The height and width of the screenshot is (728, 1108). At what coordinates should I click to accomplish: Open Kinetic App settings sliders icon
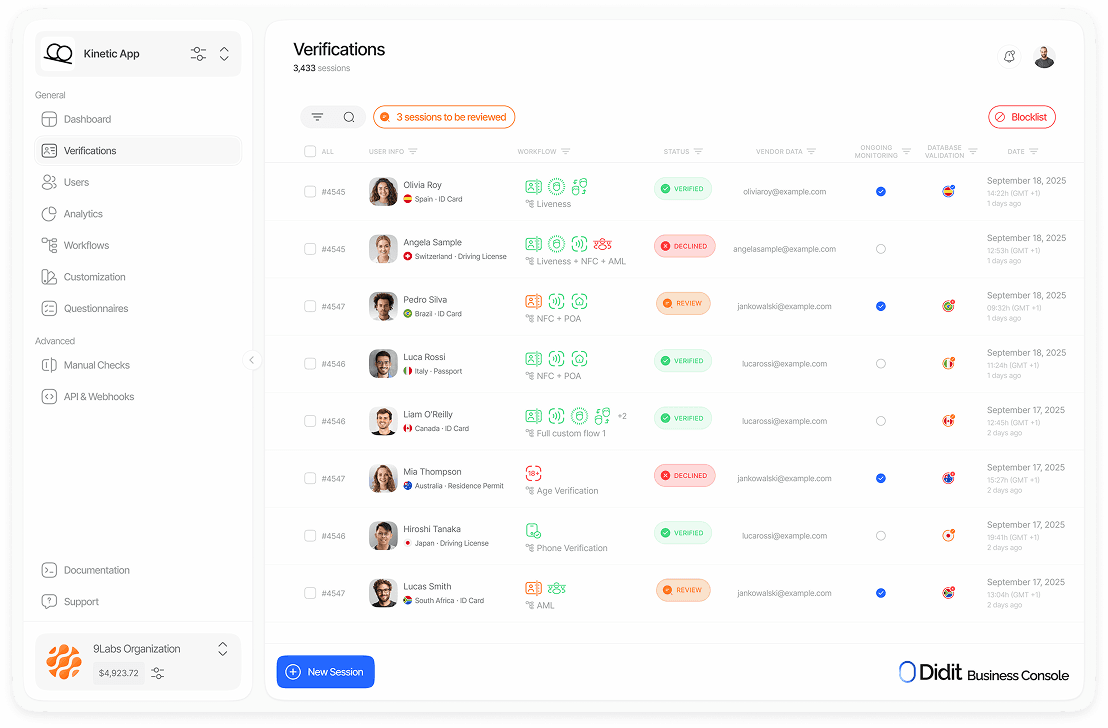[x=198, y=54]
